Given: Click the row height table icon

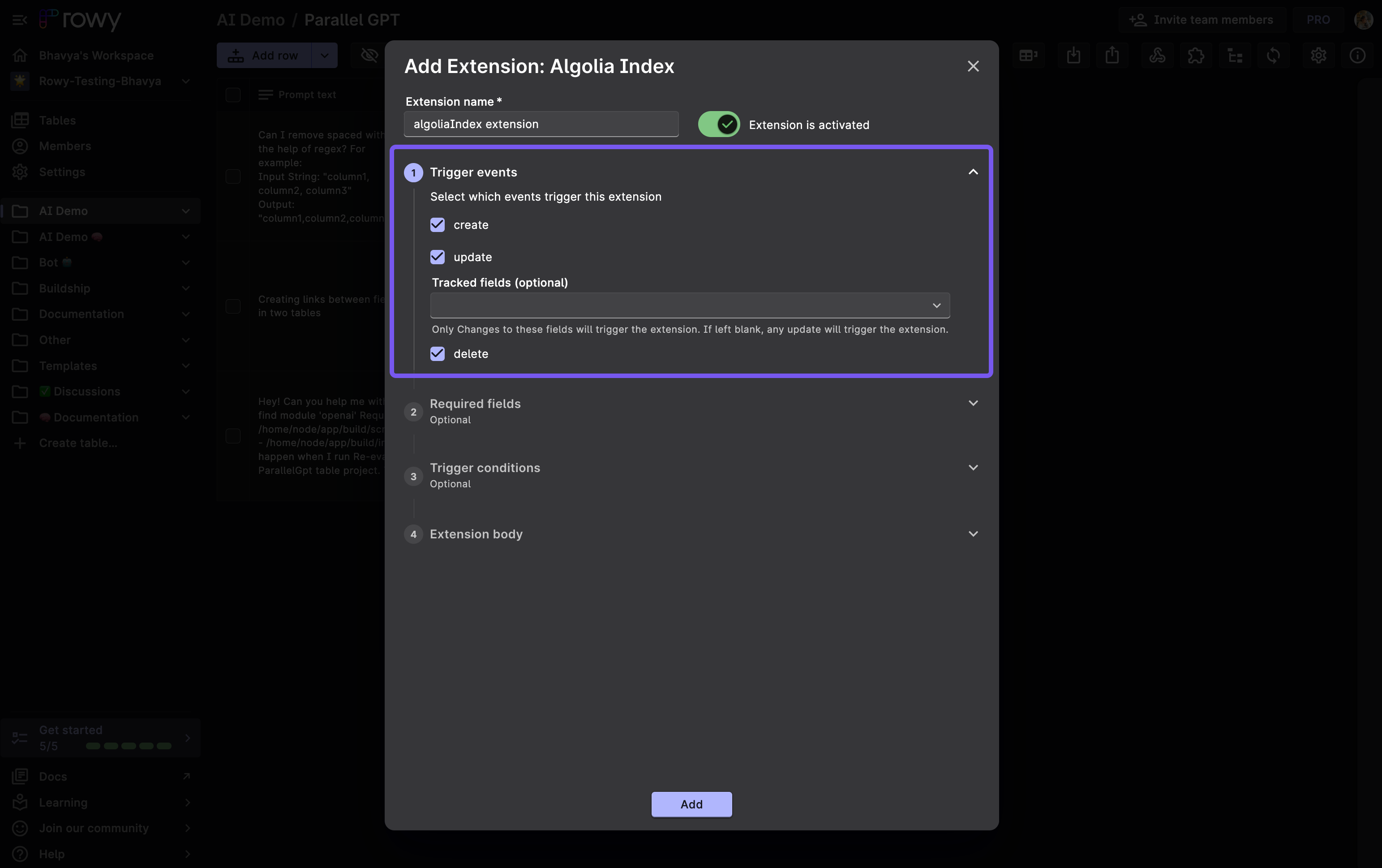Looking at the screenshot, I should (x=1028, y=55).
